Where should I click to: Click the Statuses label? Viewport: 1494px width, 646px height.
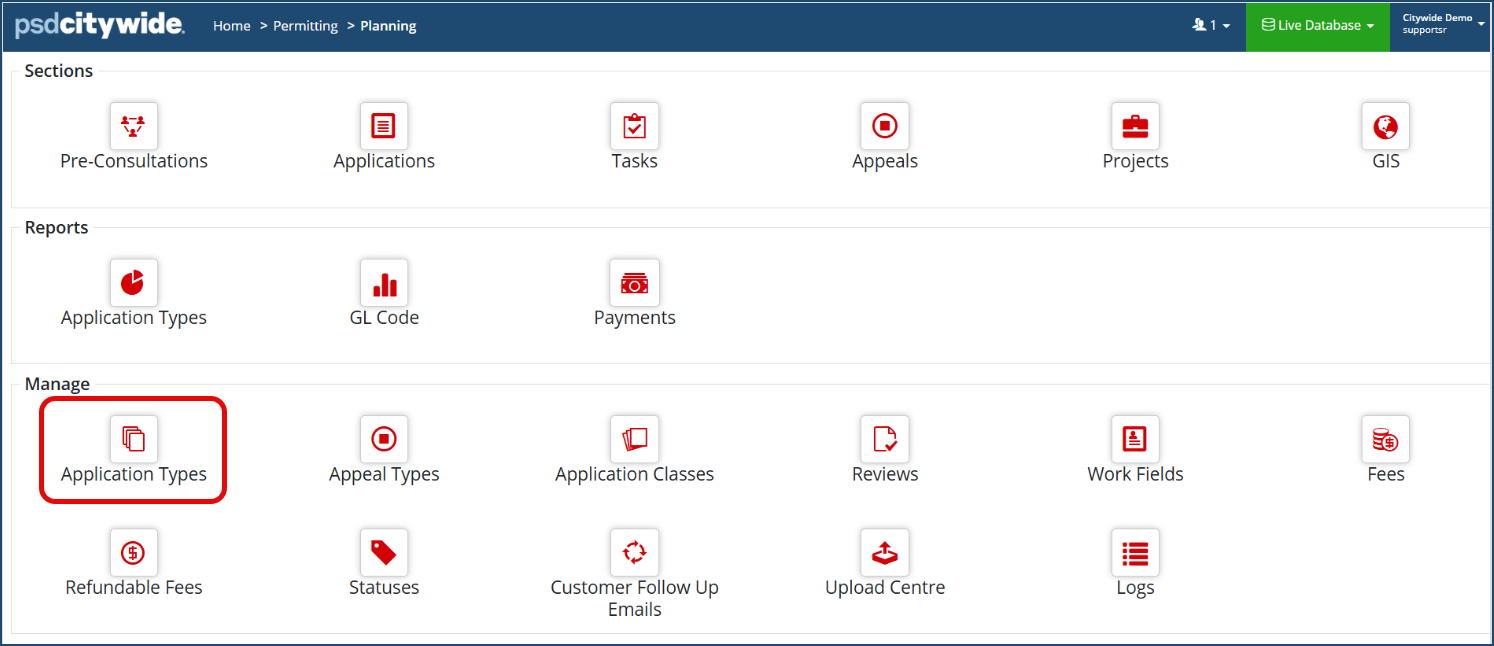384,588
